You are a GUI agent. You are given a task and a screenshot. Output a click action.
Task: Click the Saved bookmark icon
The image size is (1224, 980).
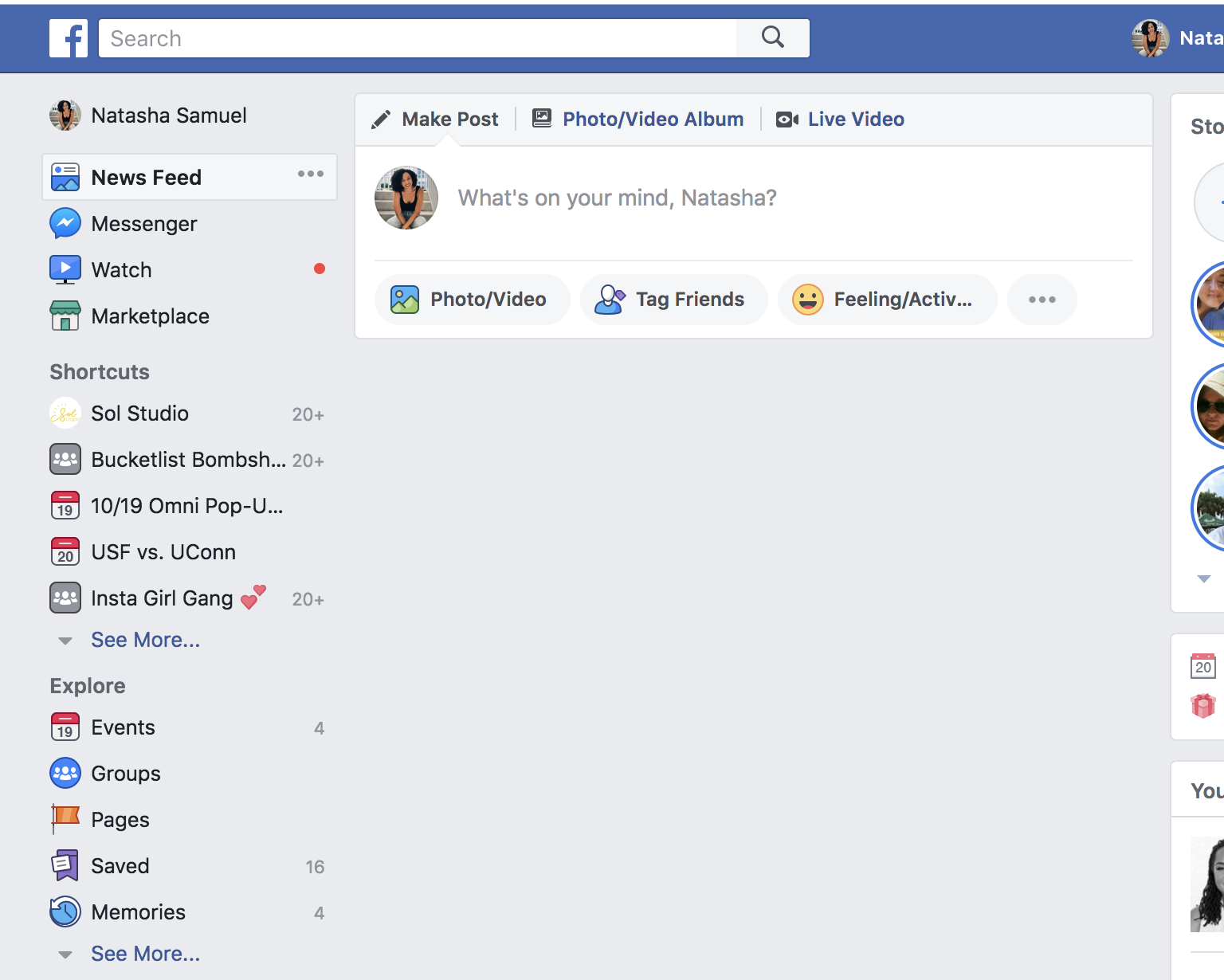(65, 865)
